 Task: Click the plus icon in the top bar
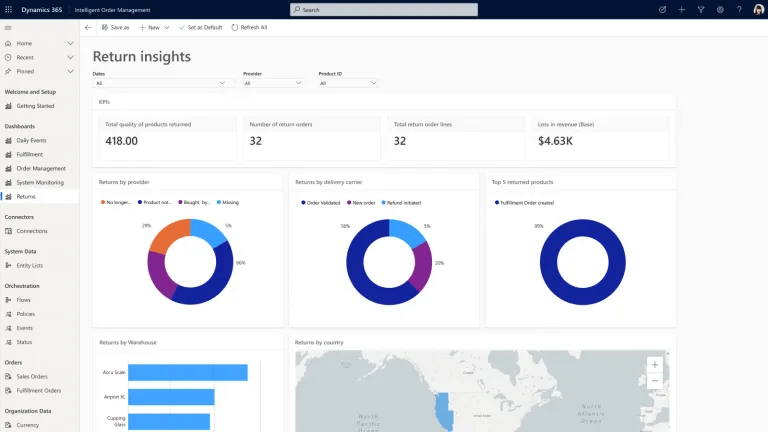(681, 9)
